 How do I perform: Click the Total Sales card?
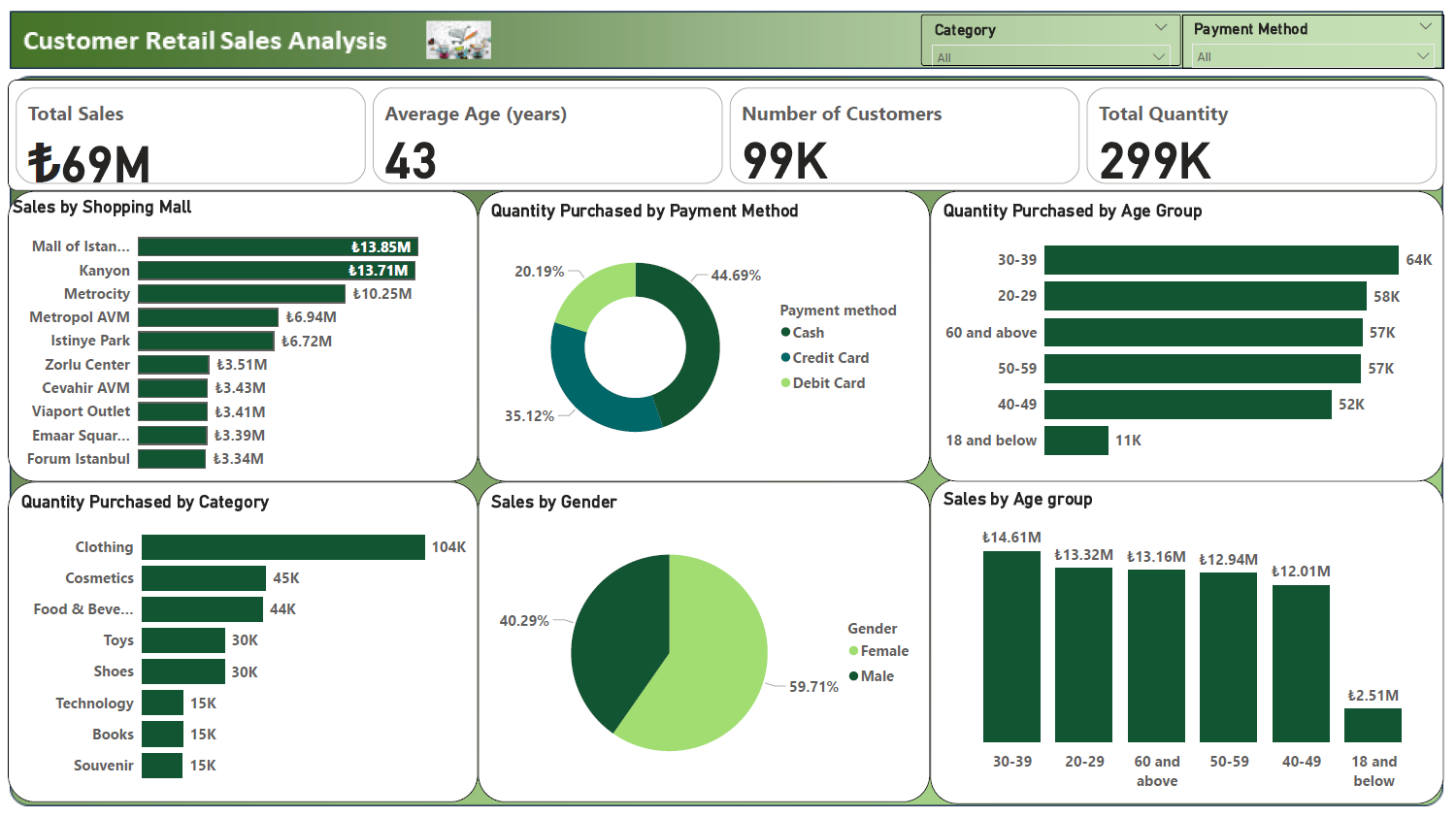click(x=190, y=136)
